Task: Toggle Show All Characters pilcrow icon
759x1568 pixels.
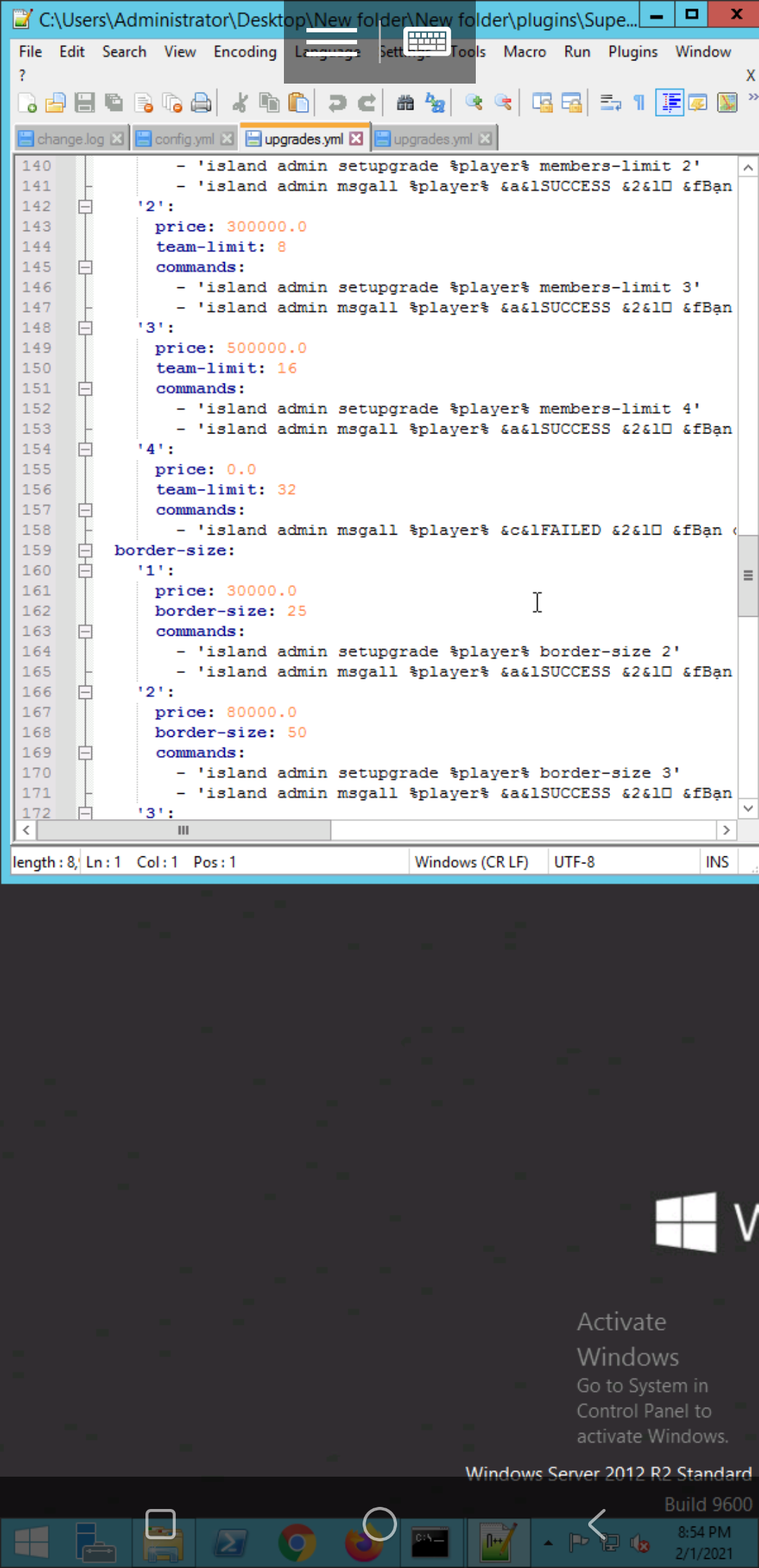Action: click(640, 103)
